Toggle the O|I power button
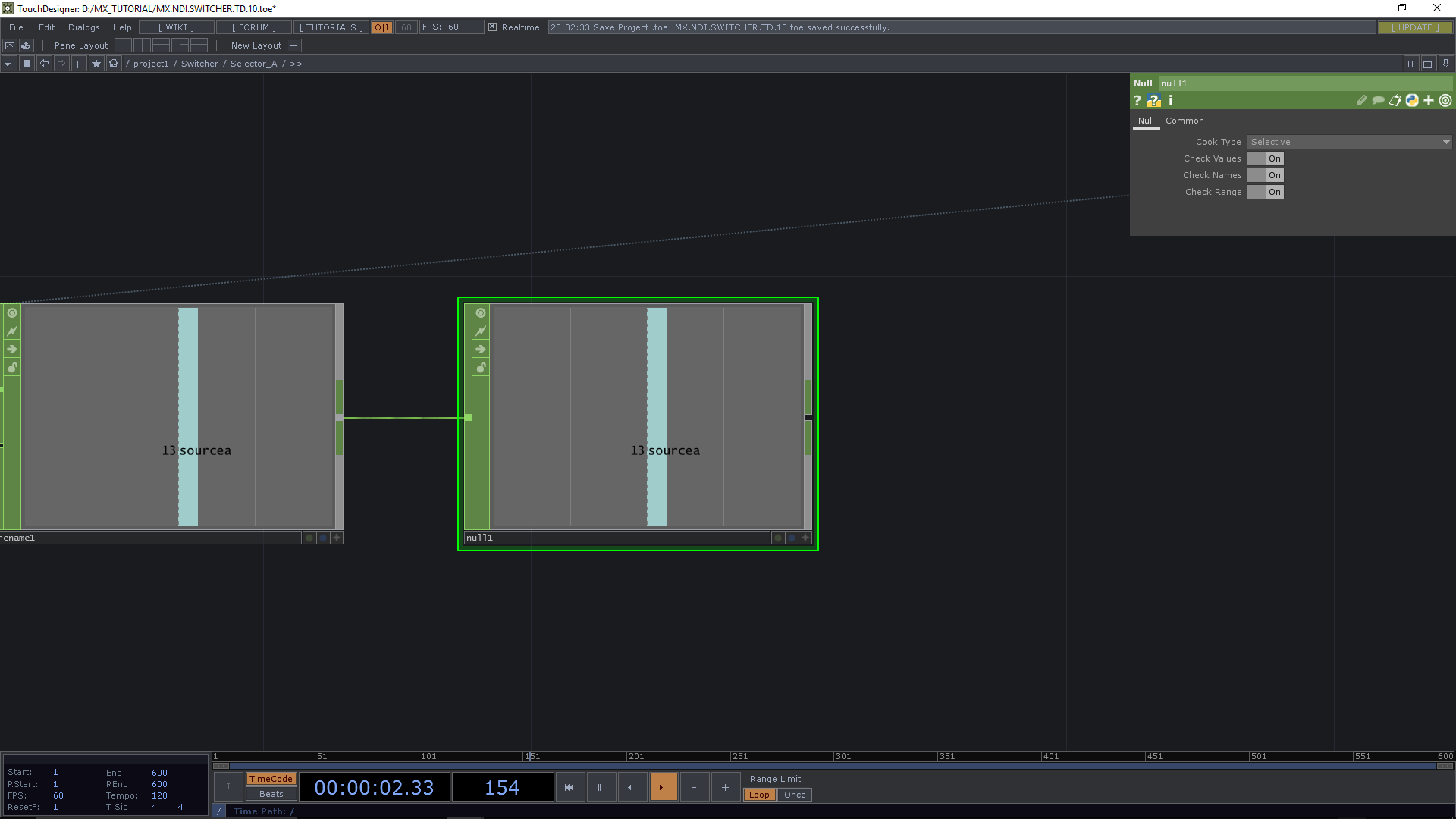The width and height of the screenshot is (1456, 819). 382,27
